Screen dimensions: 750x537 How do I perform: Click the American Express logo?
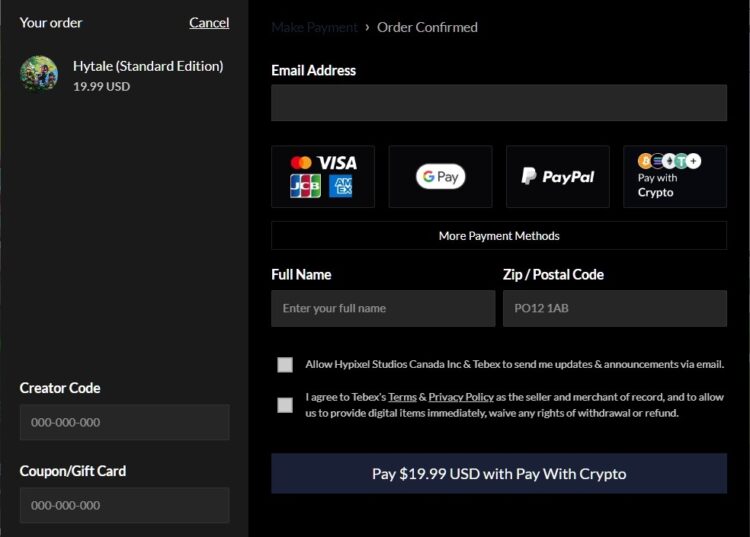click(340, 186)
